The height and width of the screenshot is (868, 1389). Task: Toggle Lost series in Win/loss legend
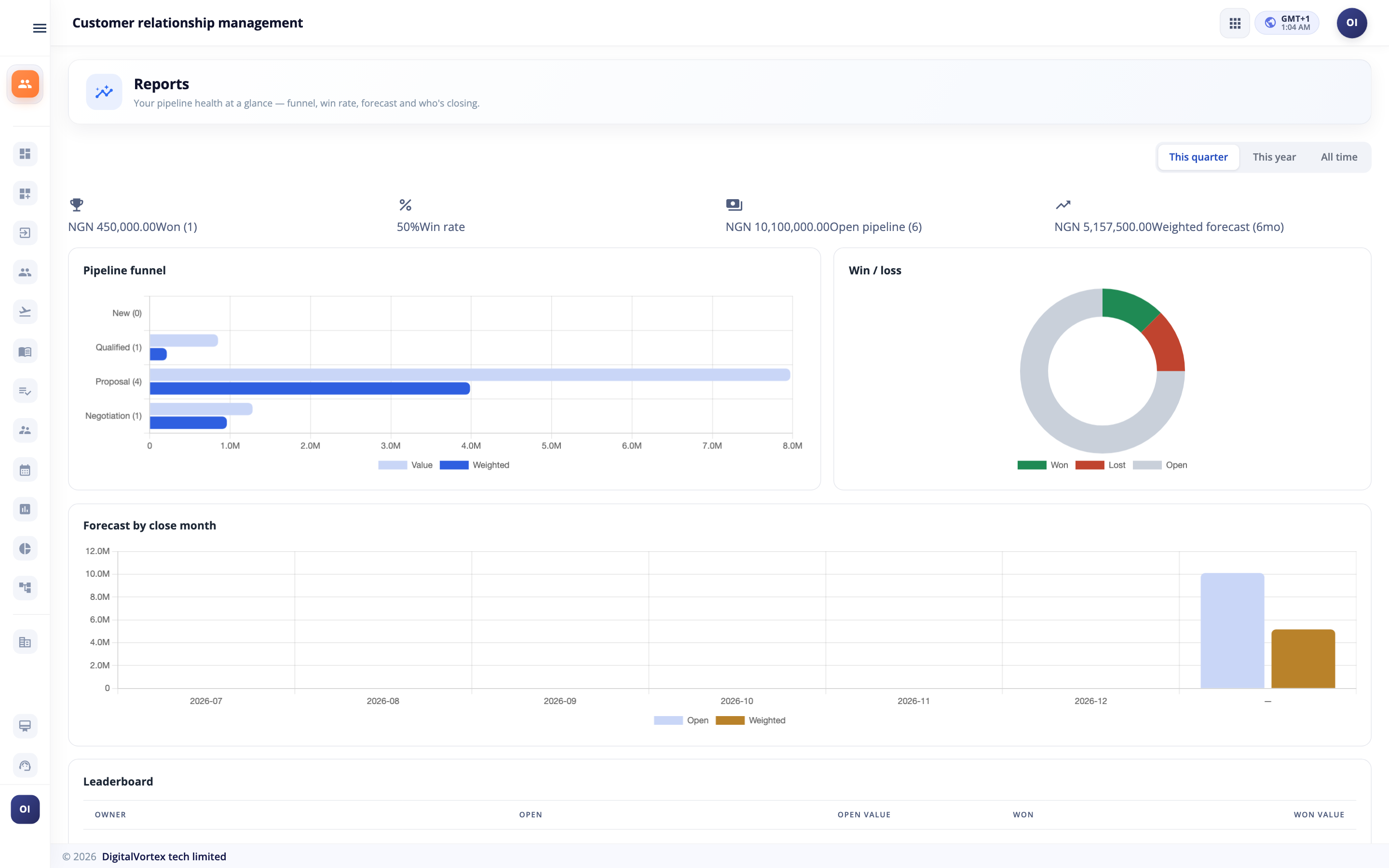[1100, 465]
